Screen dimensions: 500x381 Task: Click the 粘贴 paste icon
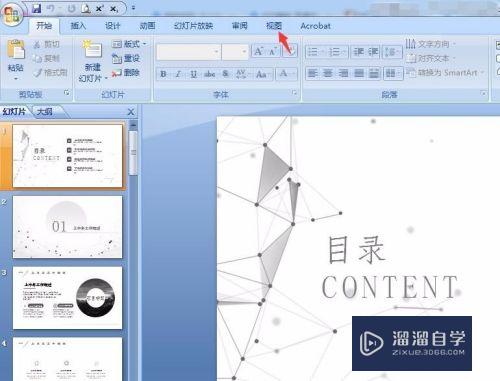pyautogui.click(x=16, y=50)
